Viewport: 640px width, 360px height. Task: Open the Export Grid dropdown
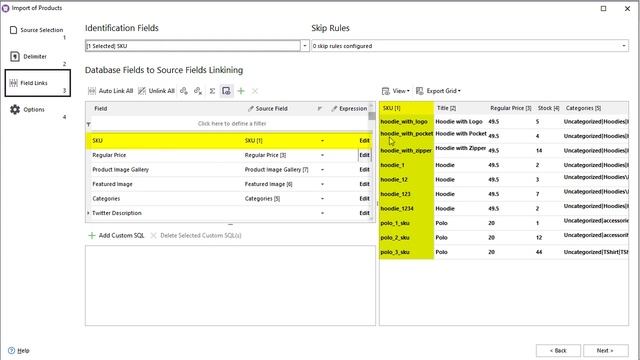pyautogui.click(x=443, y=91)
